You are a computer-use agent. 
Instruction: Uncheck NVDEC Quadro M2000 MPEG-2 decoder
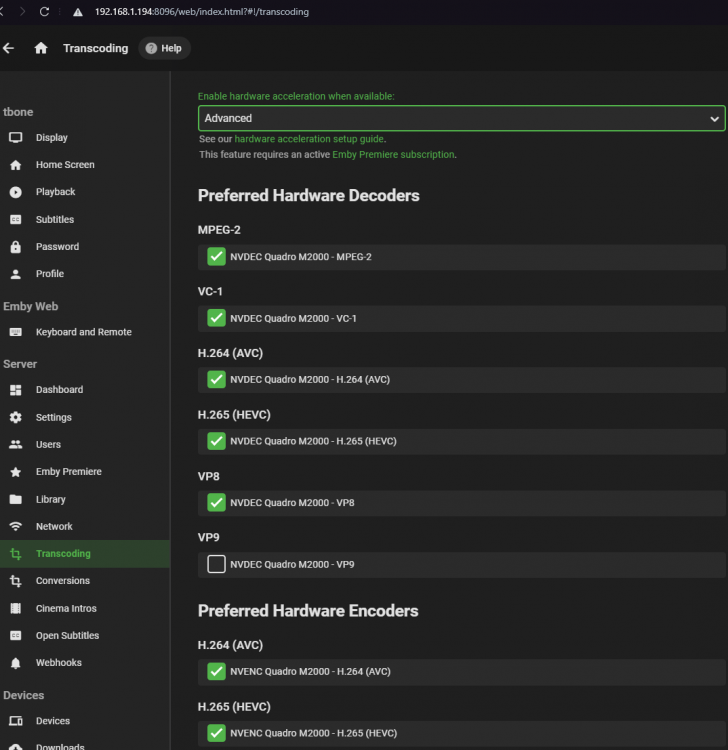[x=216, y=256]
